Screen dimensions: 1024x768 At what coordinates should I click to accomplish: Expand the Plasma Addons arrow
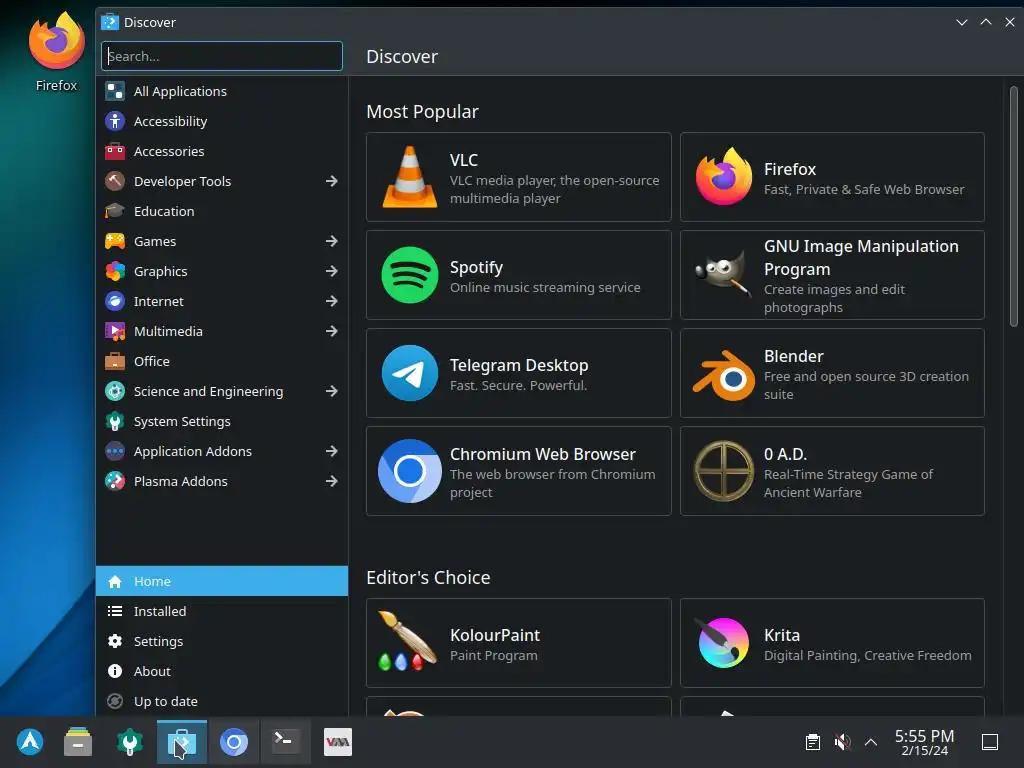coord(332,481)
